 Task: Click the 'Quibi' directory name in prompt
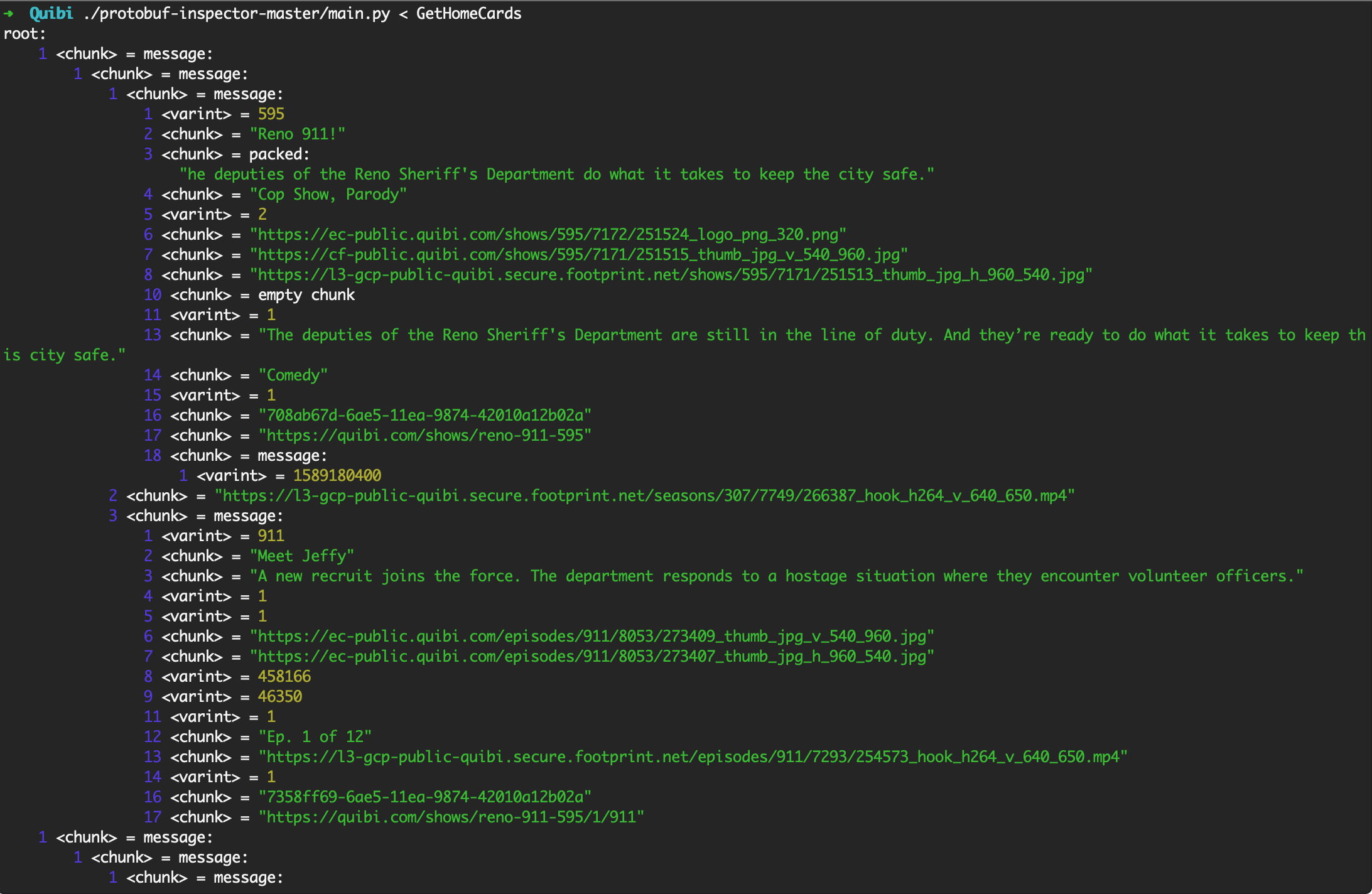51,13
